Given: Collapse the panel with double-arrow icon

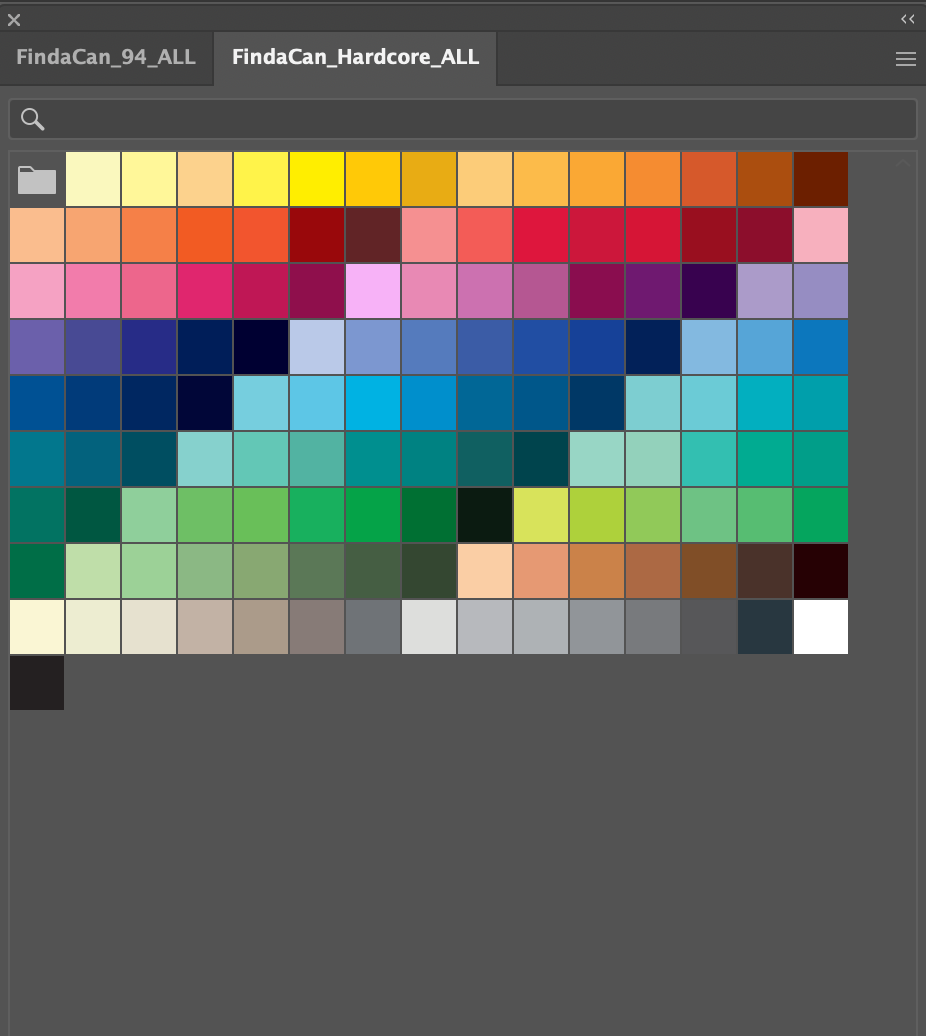Looking at the screenshot, I should pos(907,19).
